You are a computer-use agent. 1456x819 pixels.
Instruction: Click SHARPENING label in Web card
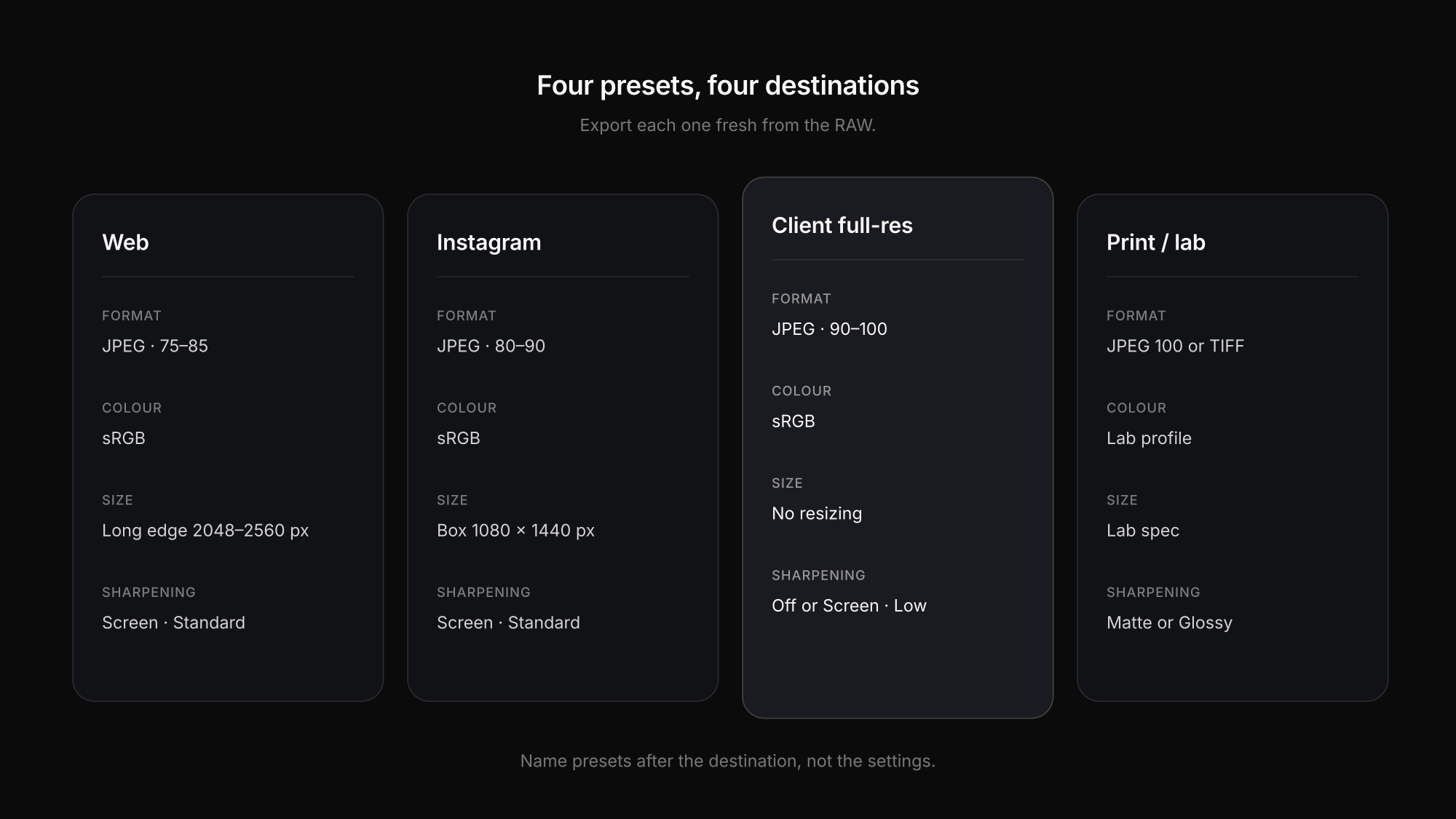click(149, 593)
